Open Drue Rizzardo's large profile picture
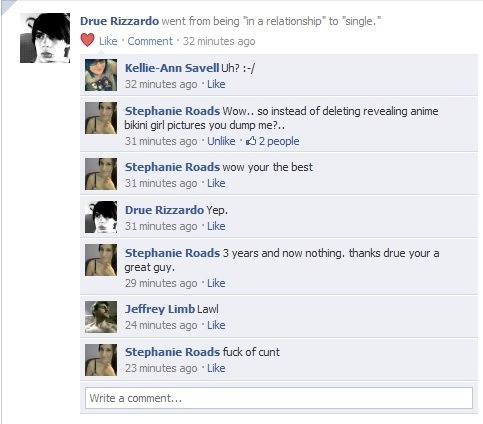Image resolution: width=483 pixels, height=424 pixels. tap(45, 38)
